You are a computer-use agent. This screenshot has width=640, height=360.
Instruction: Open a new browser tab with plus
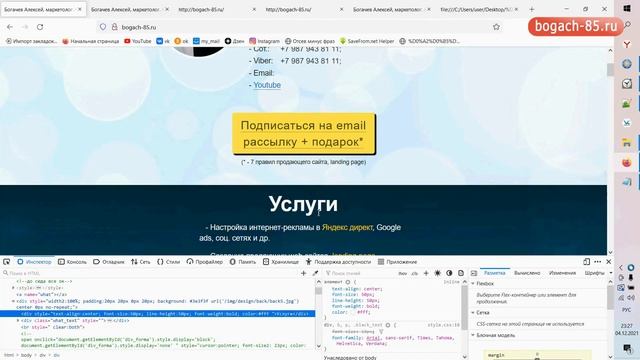coord(531,9)
